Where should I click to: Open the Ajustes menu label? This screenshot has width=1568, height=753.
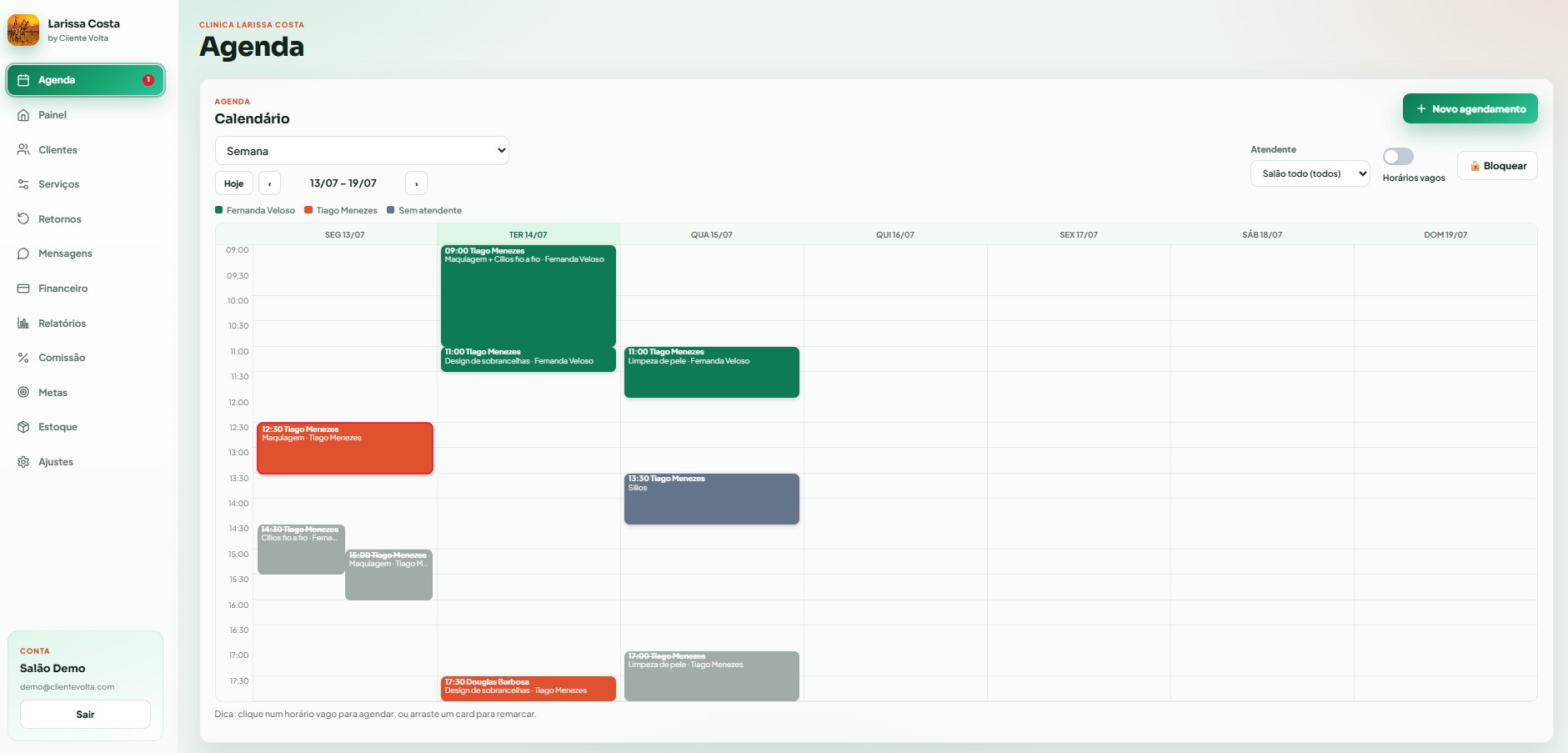click(x=56, y=462)
